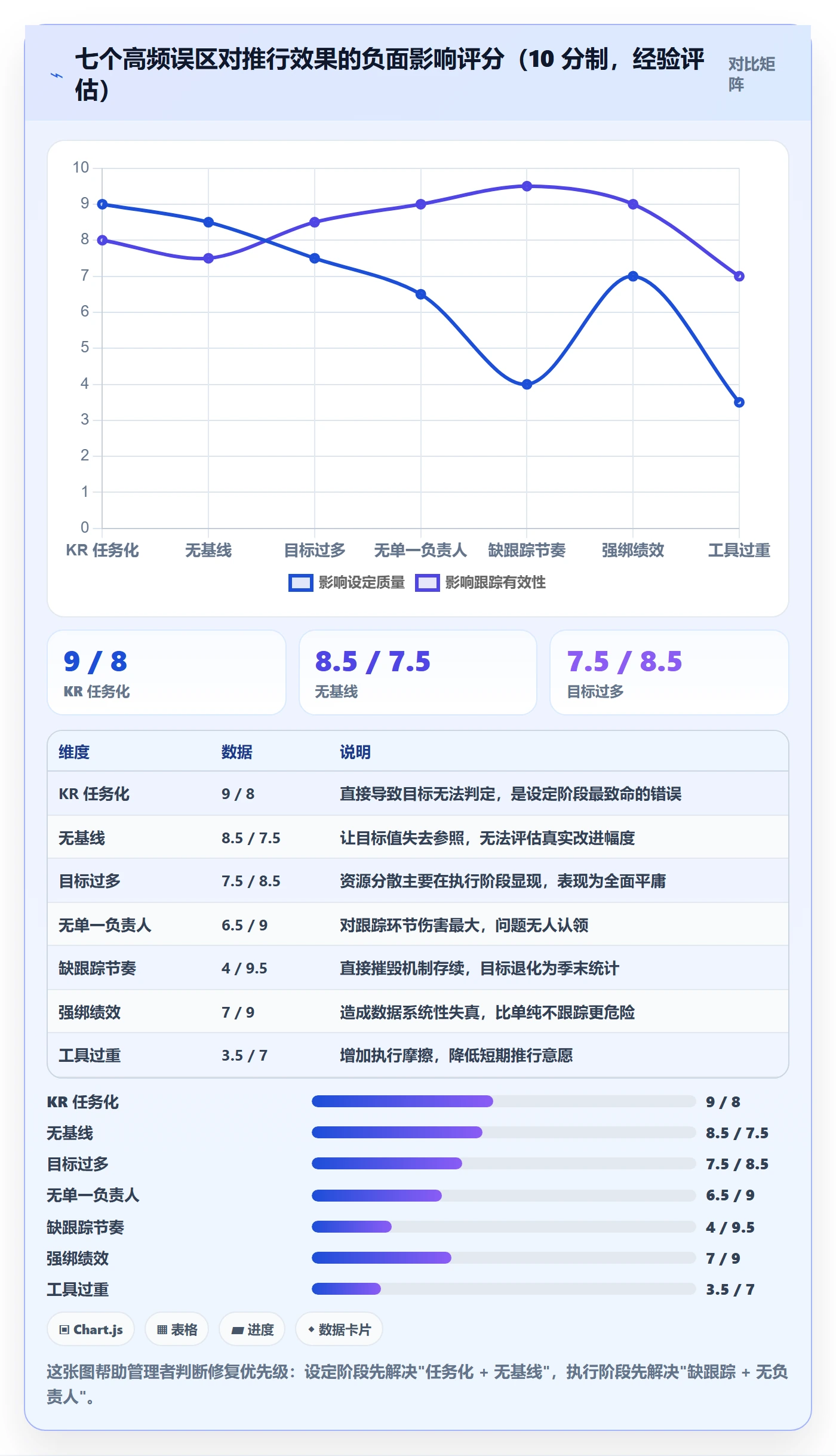Click the purple data point at value 7.5 above 无基线

click(208, 259)
